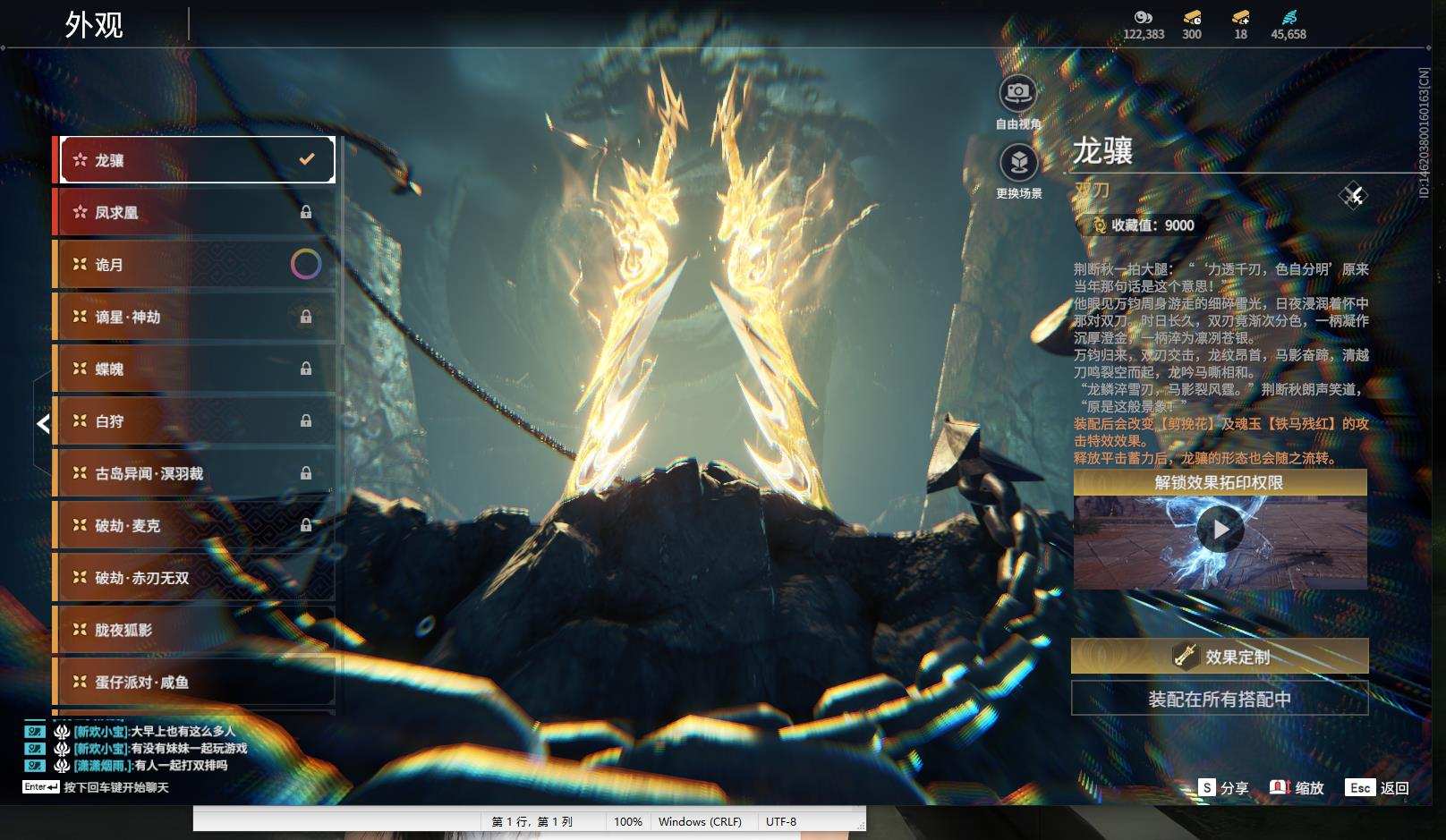Click the lock icon on 滴星·神劫 row
This screenshot has height=840, width=1446.
(306, 317)
